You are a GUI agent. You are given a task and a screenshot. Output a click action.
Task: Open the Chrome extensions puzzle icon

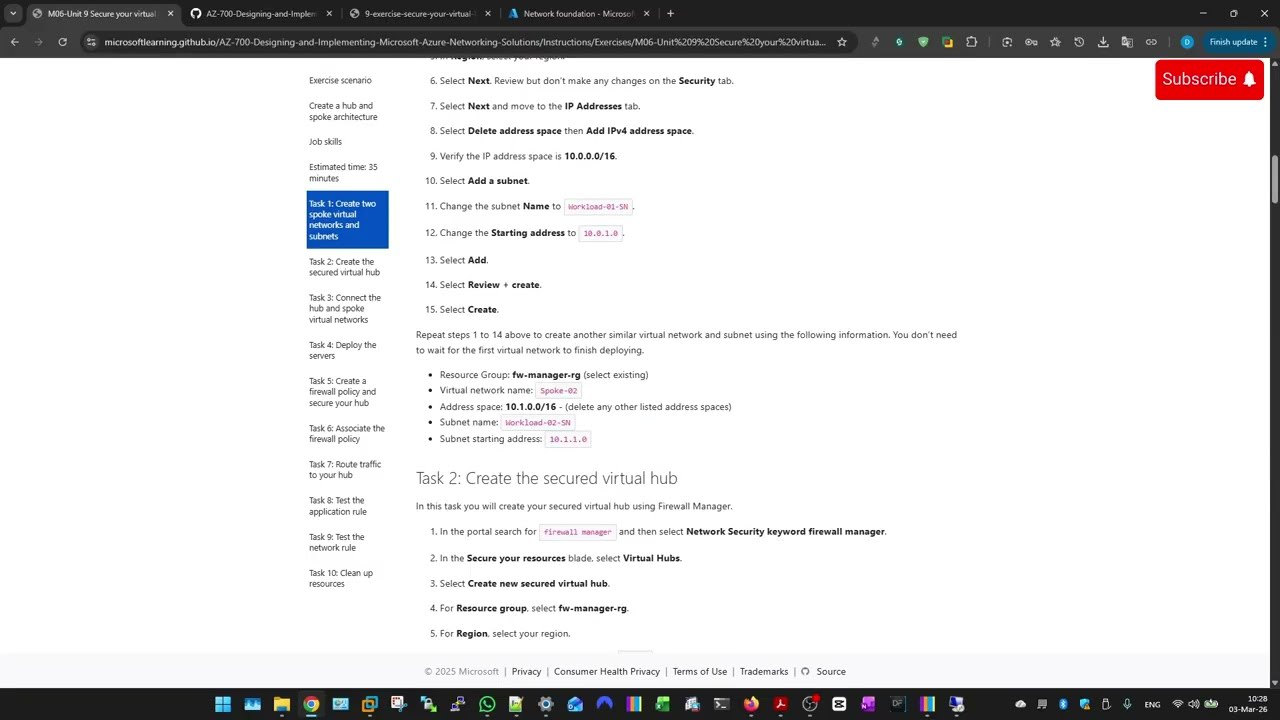(971, 42)
